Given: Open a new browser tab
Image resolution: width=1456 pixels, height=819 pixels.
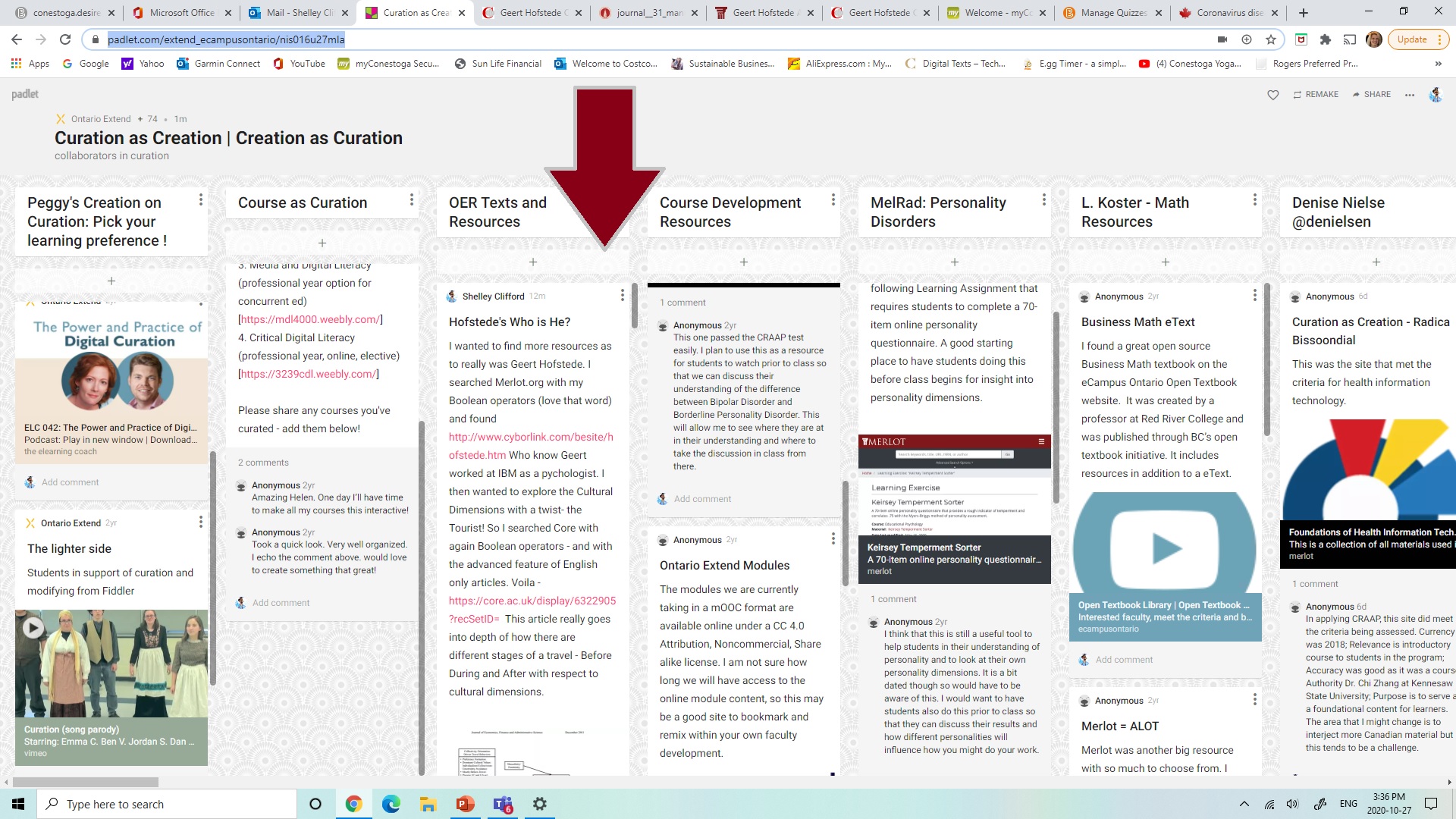Looking at the screenshot, I should tap(1303, 13).
